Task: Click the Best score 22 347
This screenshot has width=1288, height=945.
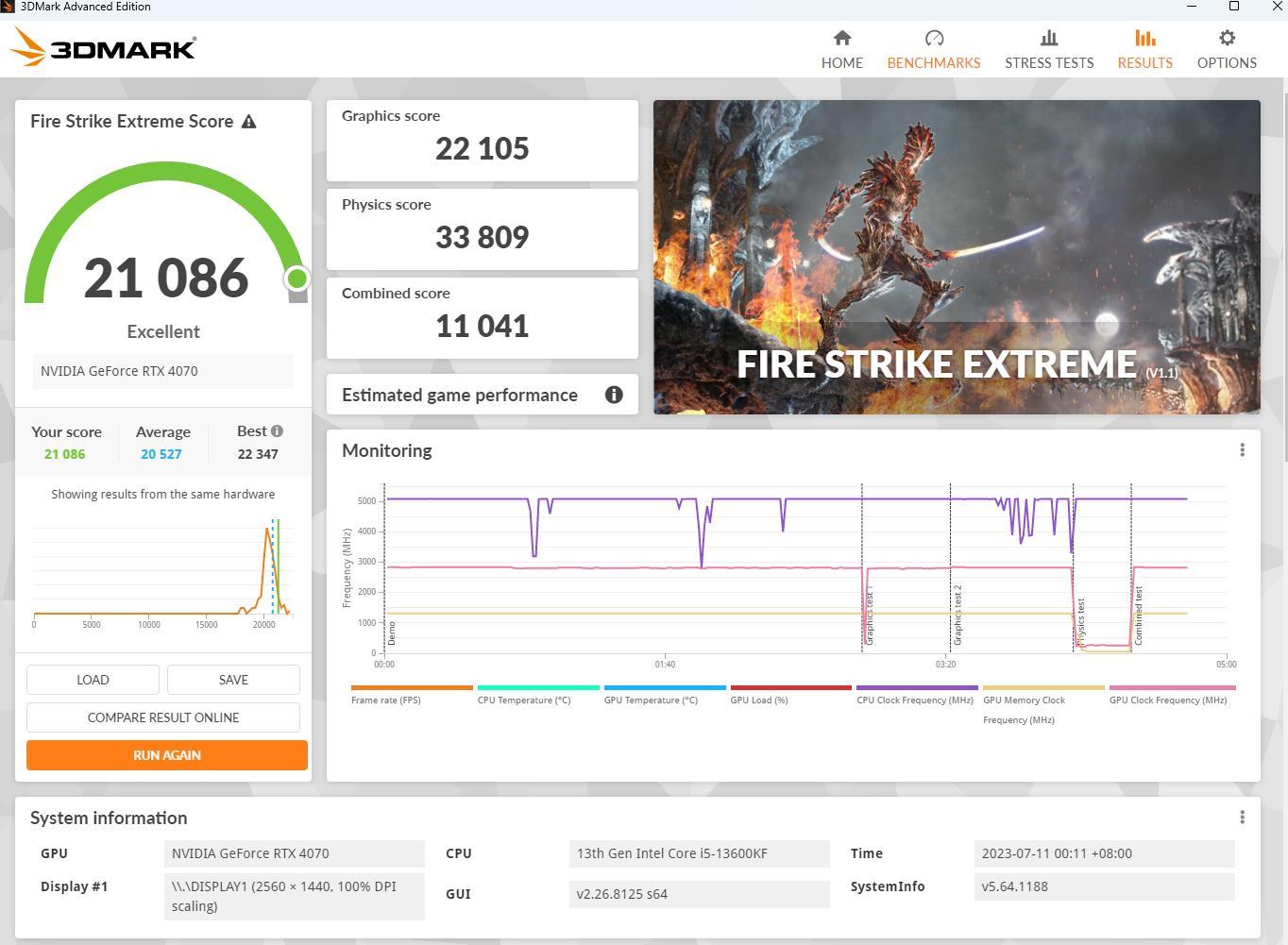Action: [258, 454]
